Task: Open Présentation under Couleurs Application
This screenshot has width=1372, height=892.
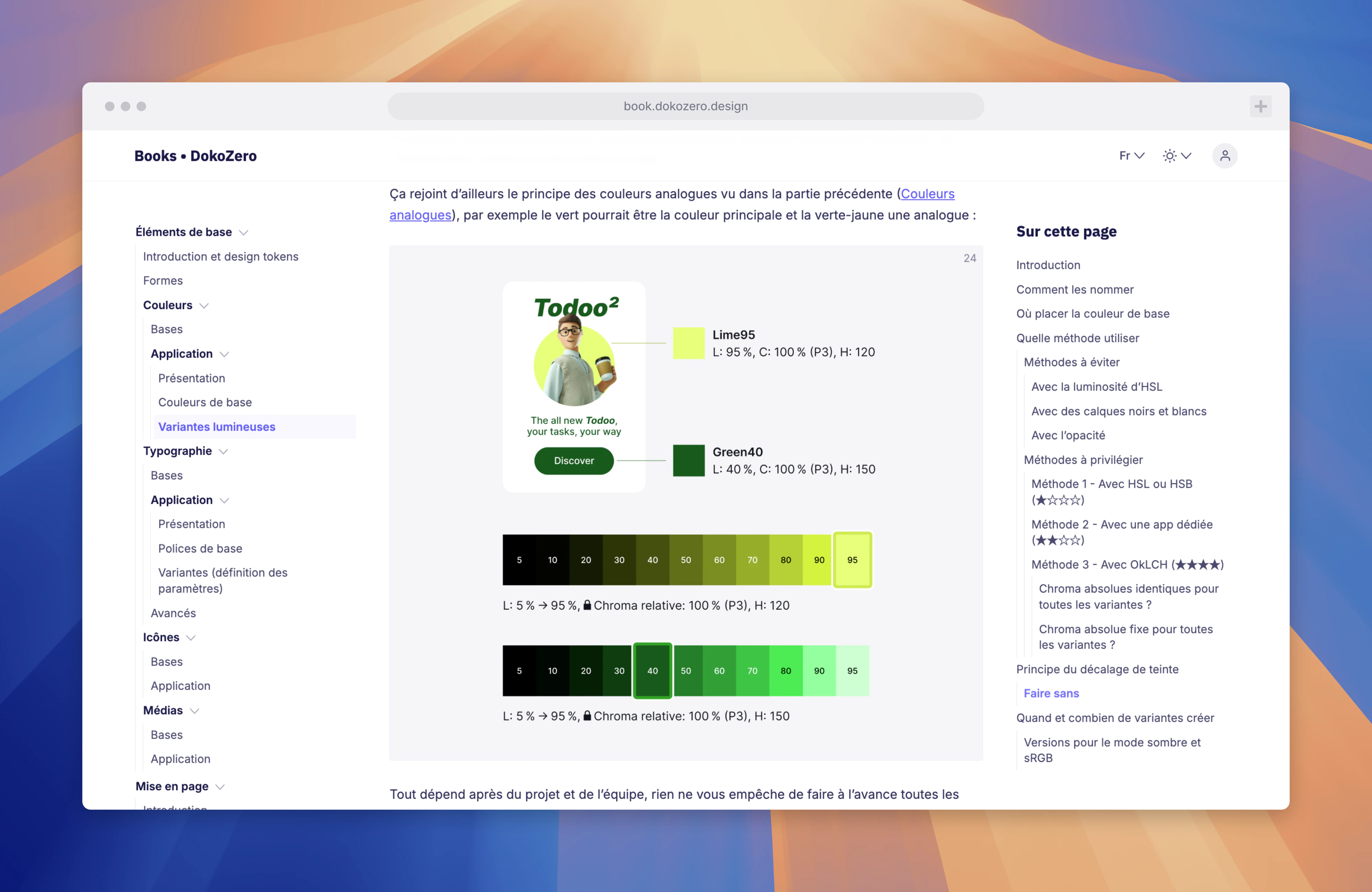Action: pos(191,378)
